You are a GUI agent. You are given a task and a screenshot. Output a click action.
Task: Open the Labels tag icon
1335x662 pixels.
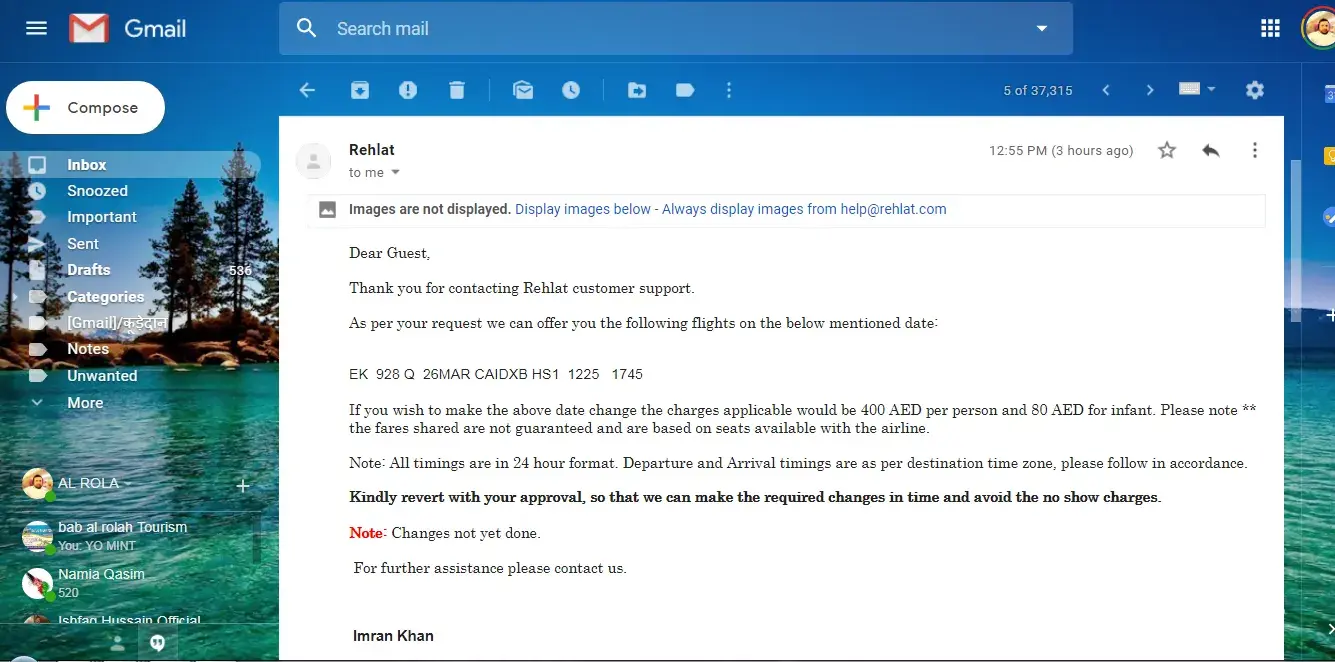(x=685, y=90)
